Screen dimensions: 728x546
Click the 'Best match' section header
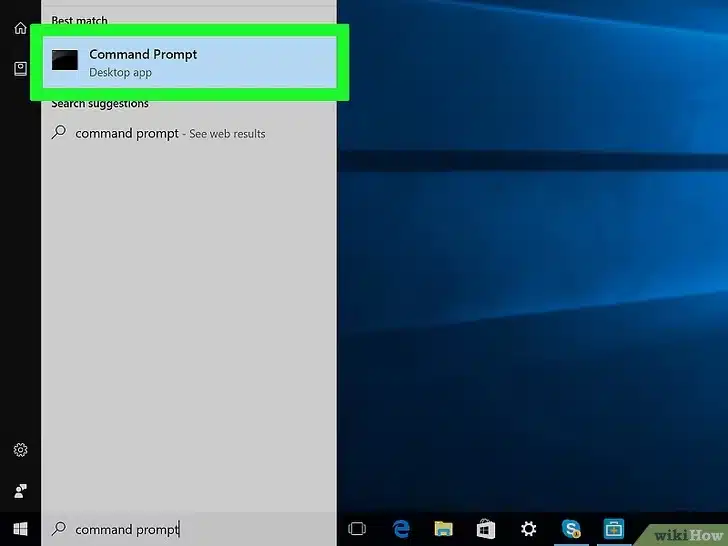80,21
